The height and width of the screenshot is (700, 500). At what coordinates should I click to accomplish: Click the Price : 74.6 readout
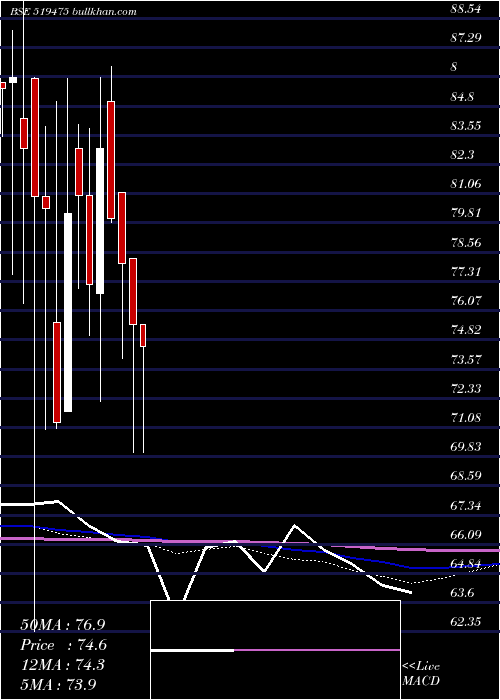pos(63,645)
